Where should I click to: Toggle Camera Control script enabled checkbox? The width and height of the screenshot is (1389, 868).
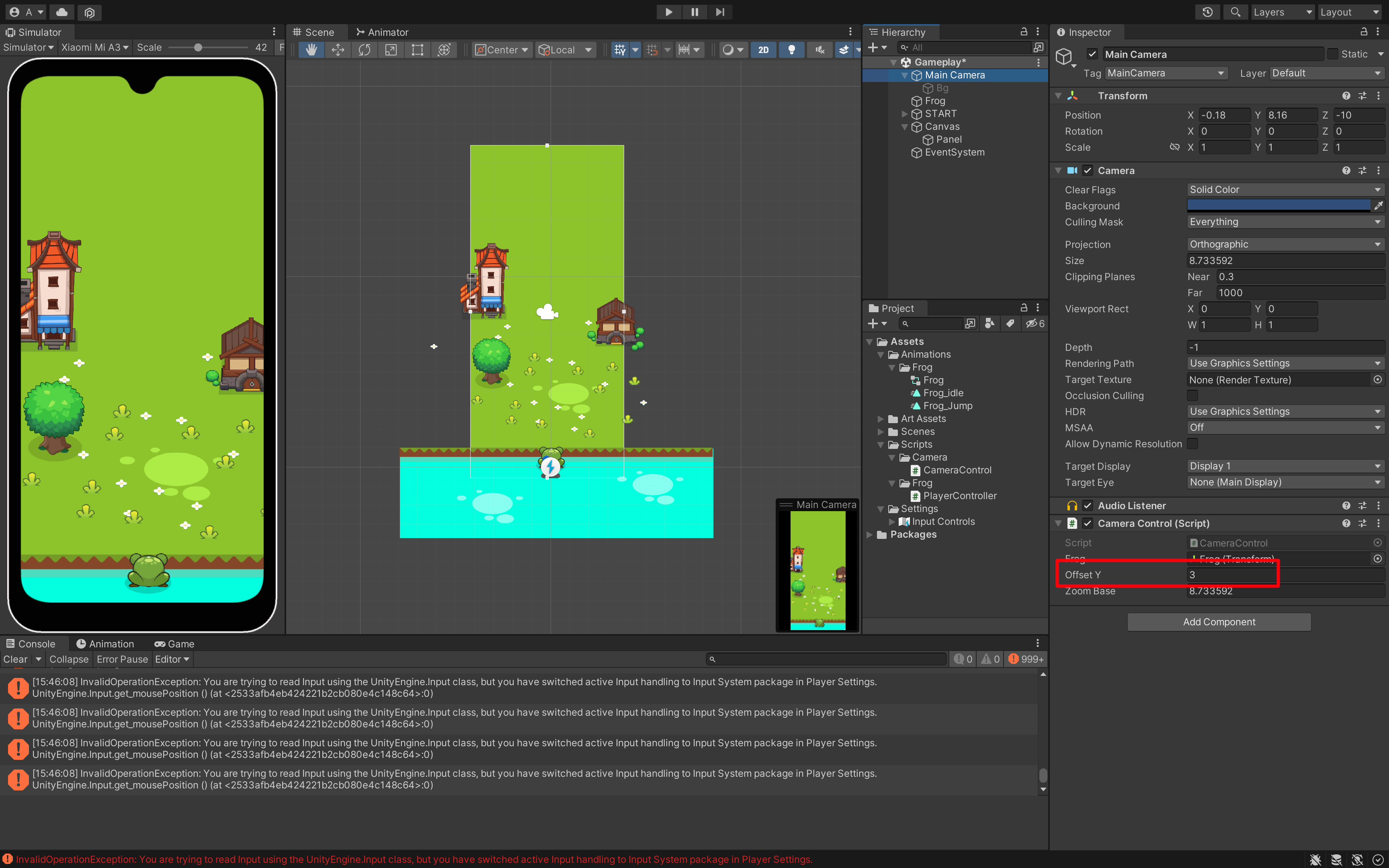tap(1088, 524)
